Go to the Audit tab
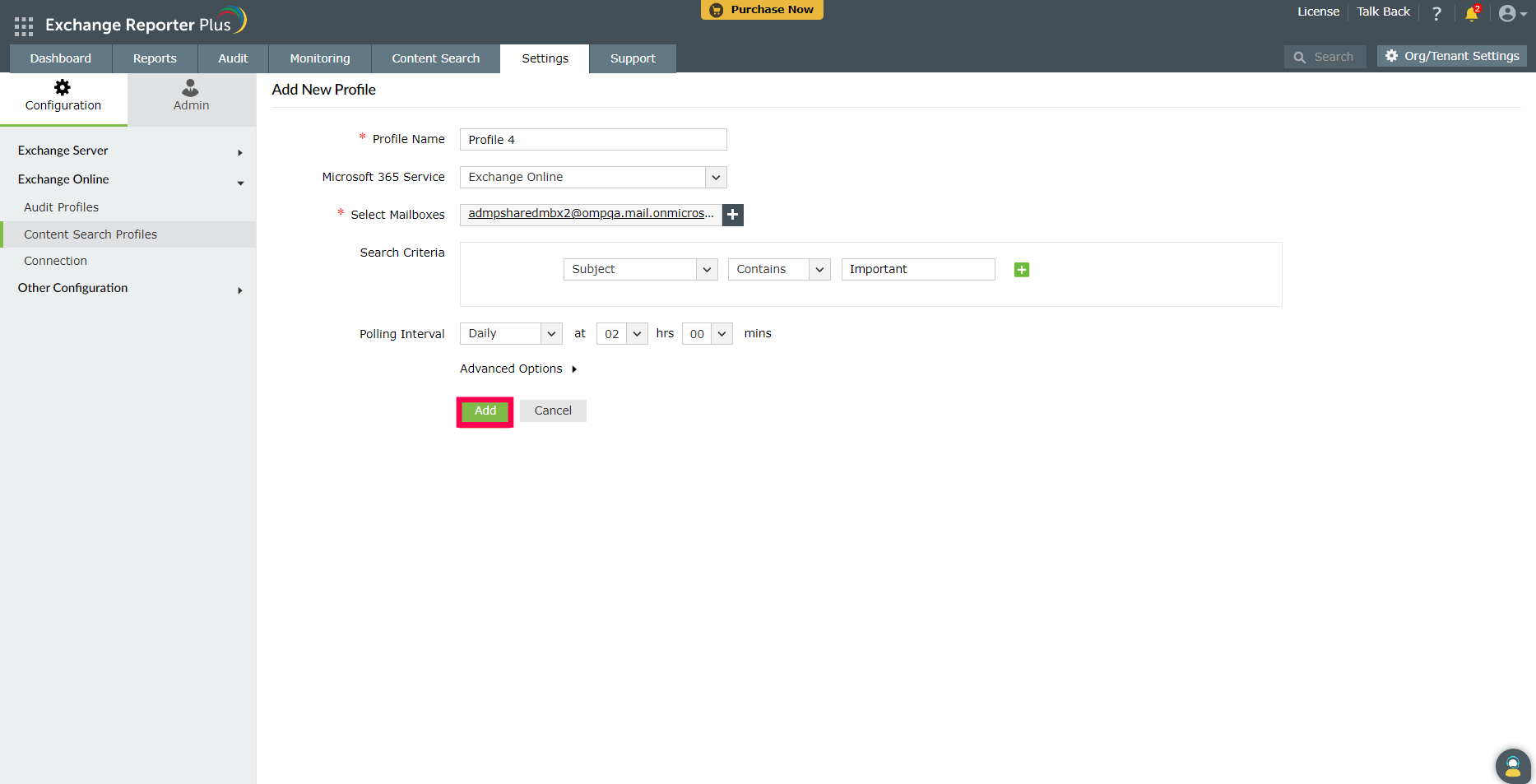This screenshot has width=1536, height=784. [x=233, y=58]
